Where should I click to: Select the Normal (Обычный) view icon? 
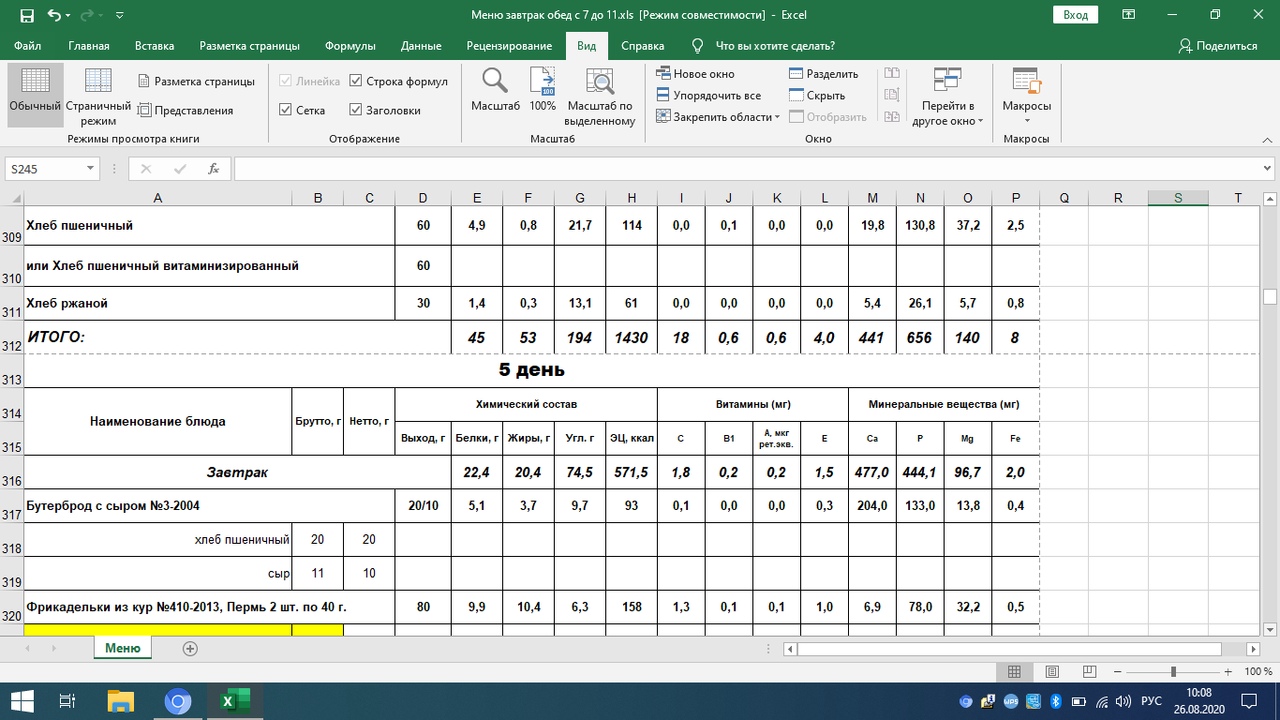(x=35, y=82)
